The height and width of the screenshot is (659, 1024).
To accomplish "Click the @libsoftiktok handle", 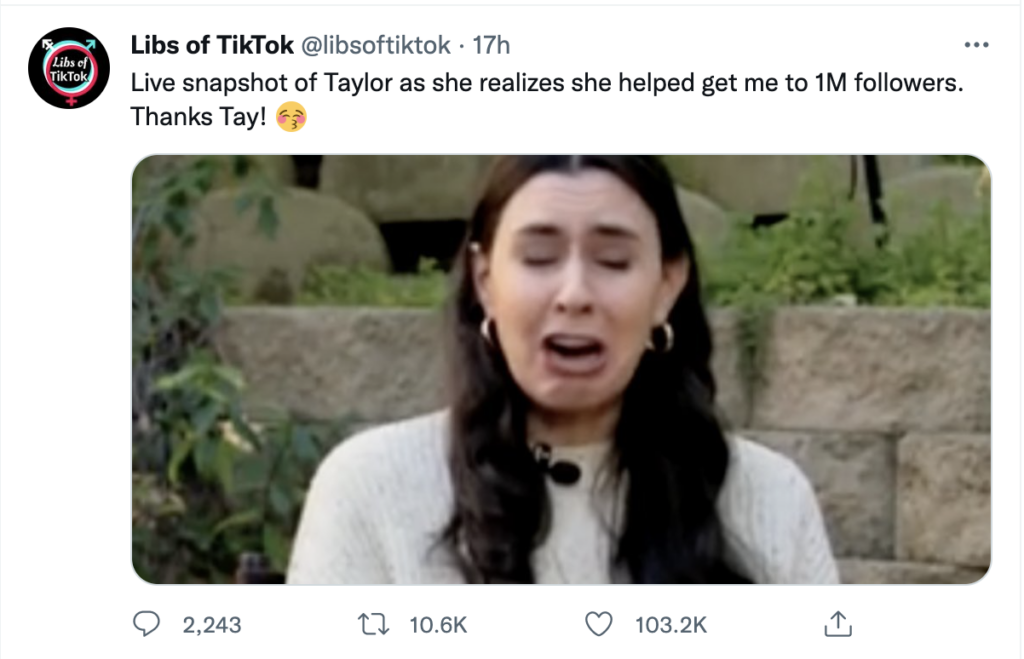I will pyautogui.click(x=375, y=45).
